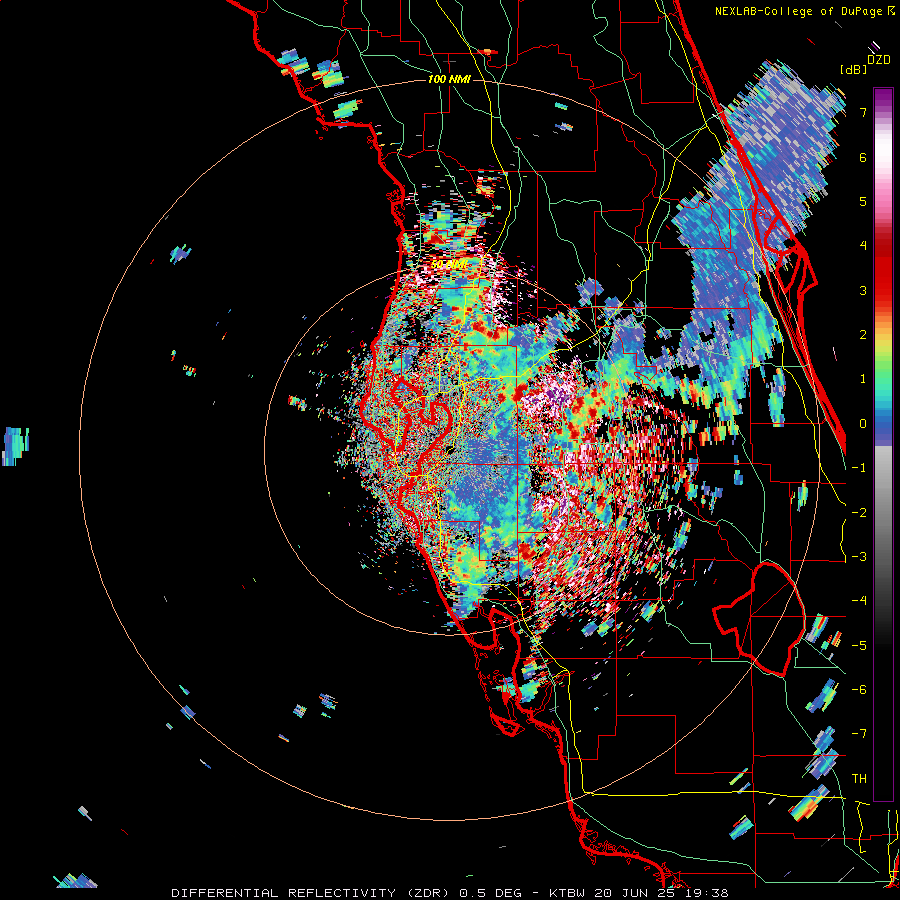Screen dimensions: 900x900
Task: Click the -3 value on the dB scale
Action: [859, 557]
